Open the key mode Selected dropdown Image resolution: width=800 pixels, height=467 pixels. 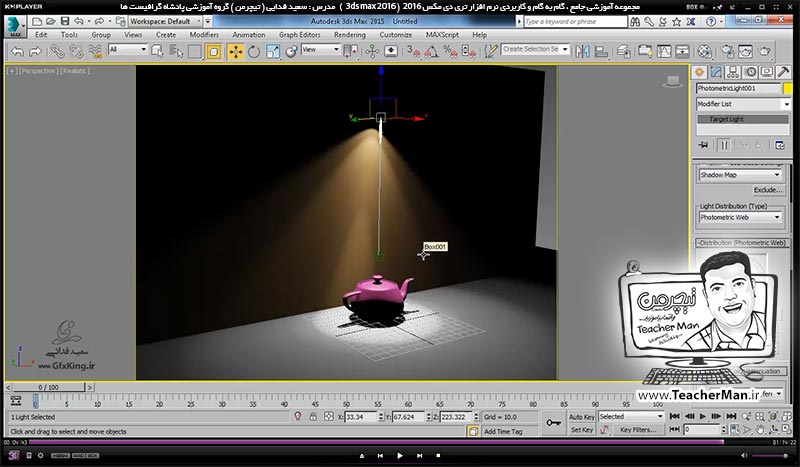tap(631, 416)
